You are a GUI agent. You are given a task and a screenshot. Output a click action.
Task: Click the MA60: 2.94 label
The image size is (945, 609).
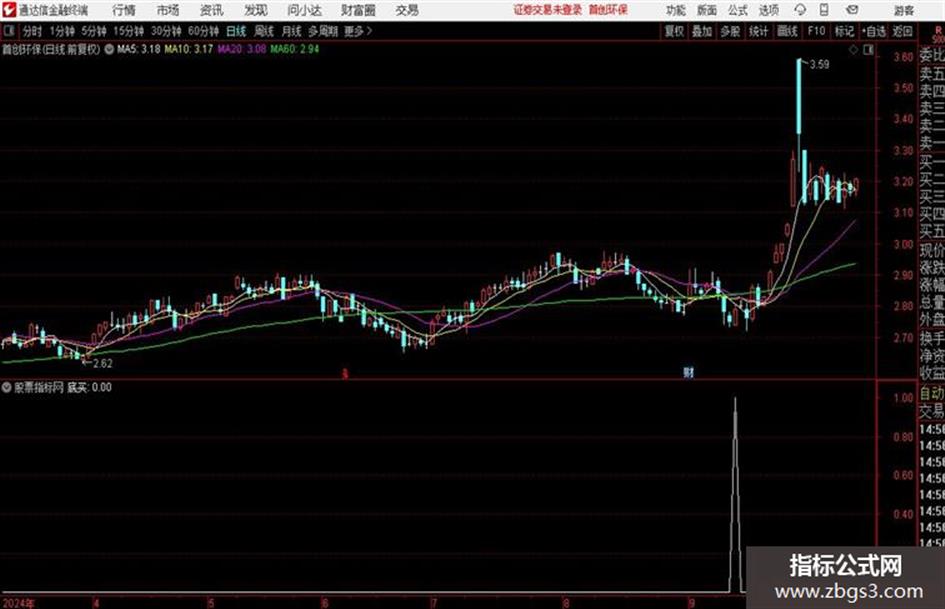click(x=295, y=49)
